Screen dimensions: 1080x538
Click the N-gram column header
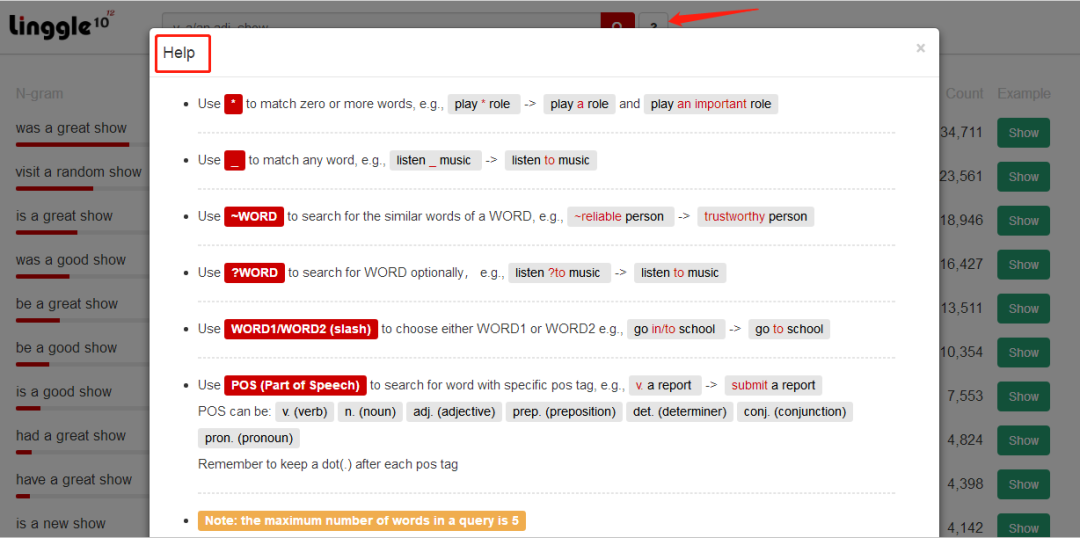[x=41, y=94]
